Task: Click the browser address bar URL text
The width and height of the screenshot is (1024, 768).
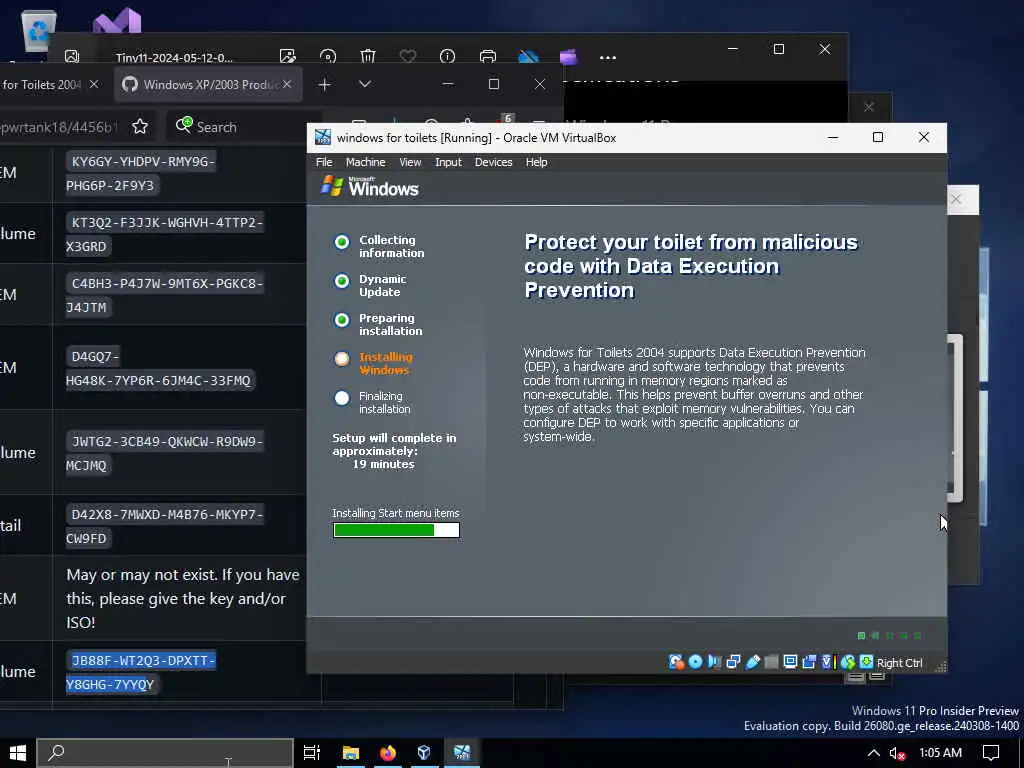Action: 57,127
